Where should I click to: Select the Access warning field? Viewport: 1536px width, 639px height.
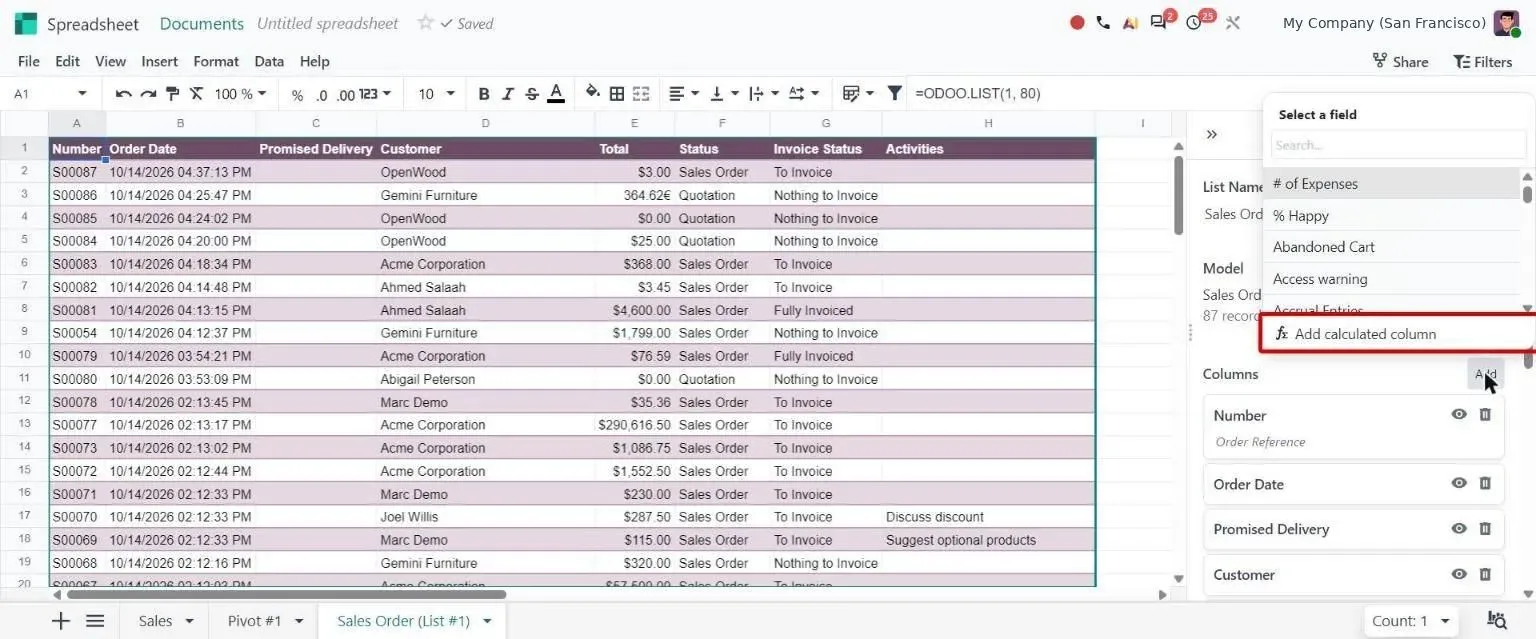point(1392,279)
